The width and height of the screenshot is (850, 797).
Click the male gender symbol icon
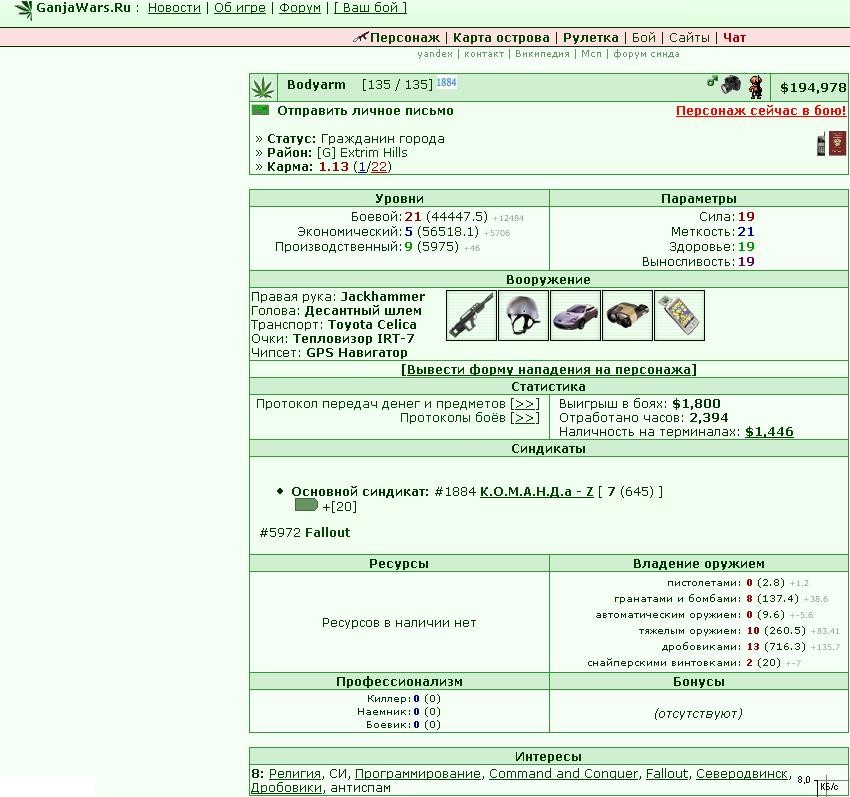[x=712, y=81]
